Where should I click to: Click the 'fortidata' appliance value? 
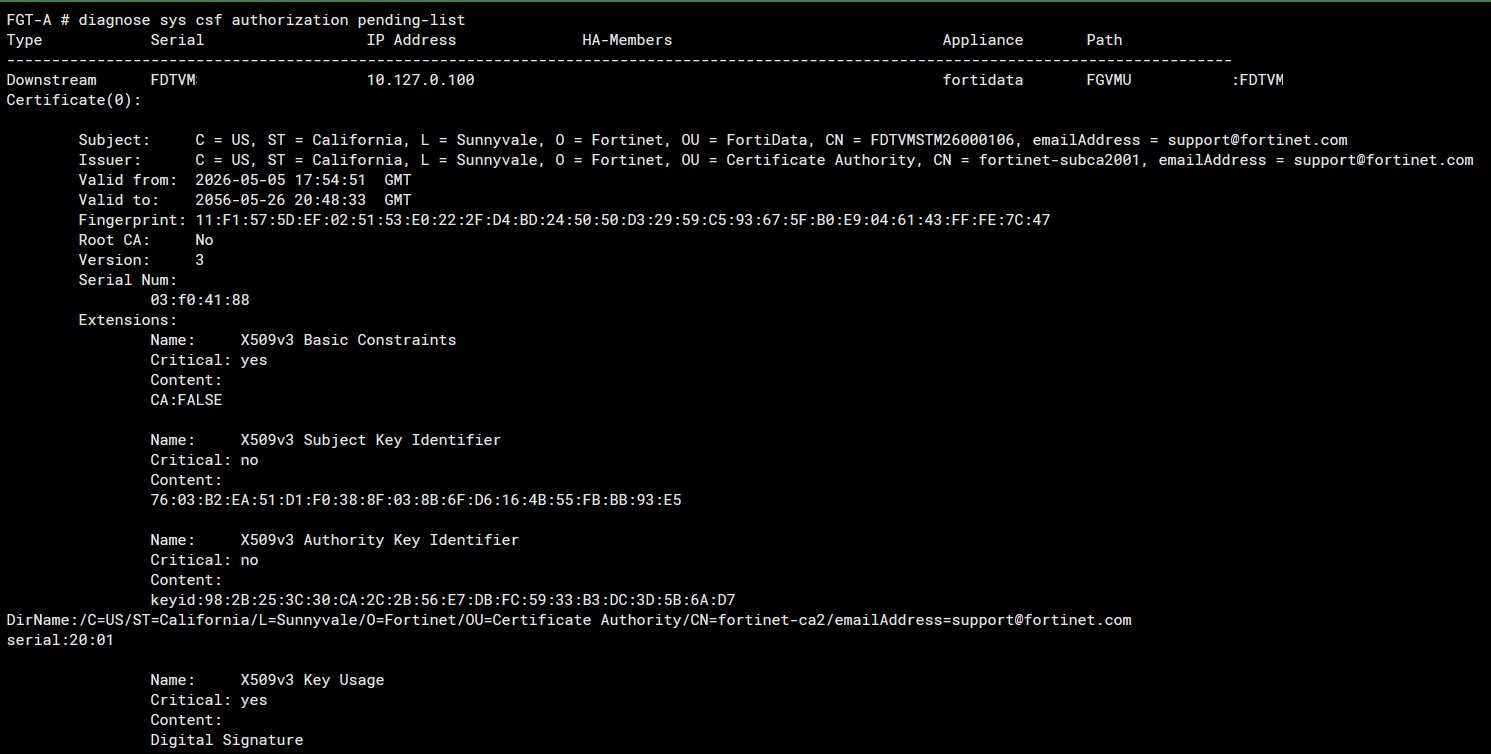coord(983,80)
